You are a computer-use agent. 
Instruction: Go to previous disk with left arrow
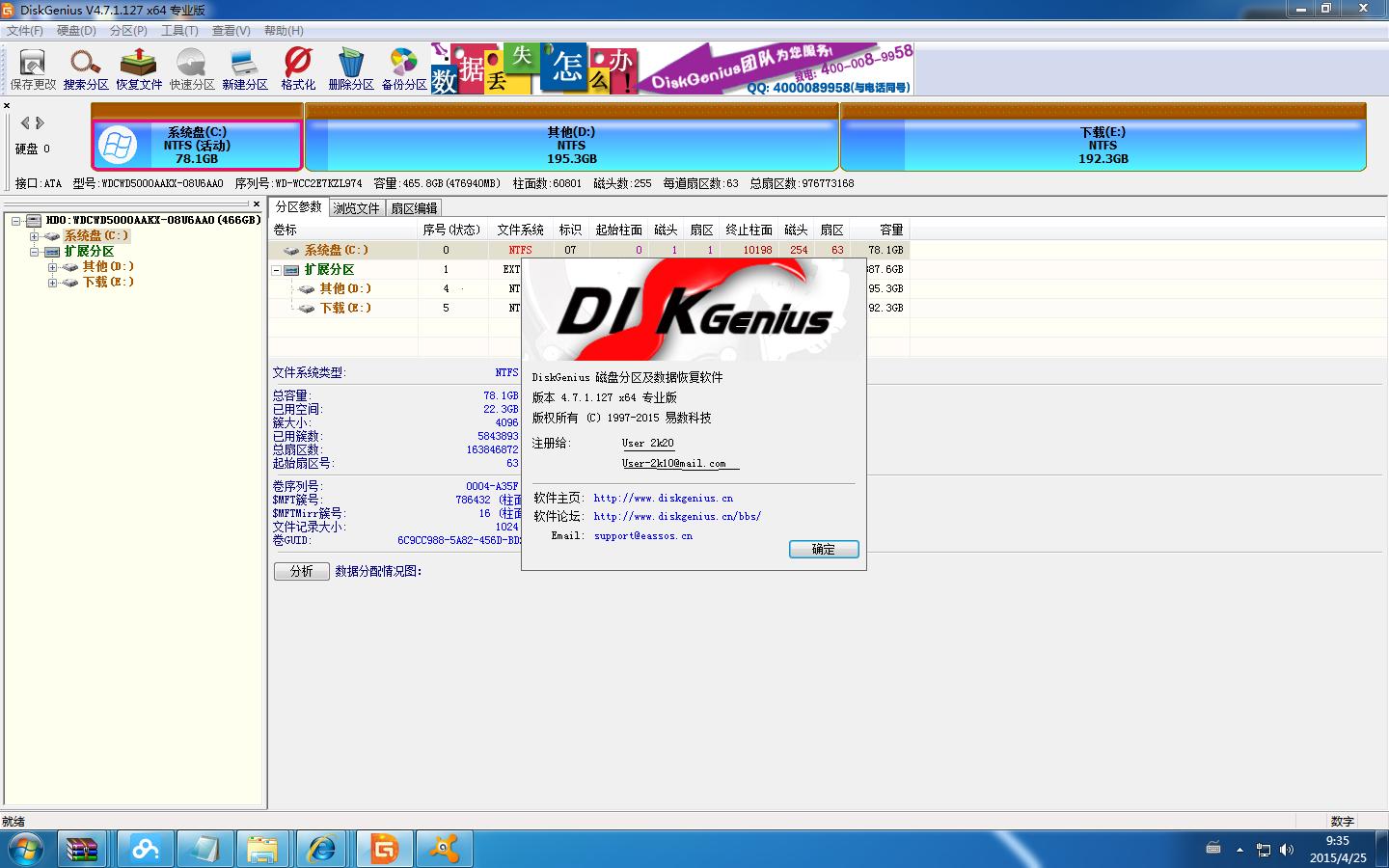[x=25, y=122]
